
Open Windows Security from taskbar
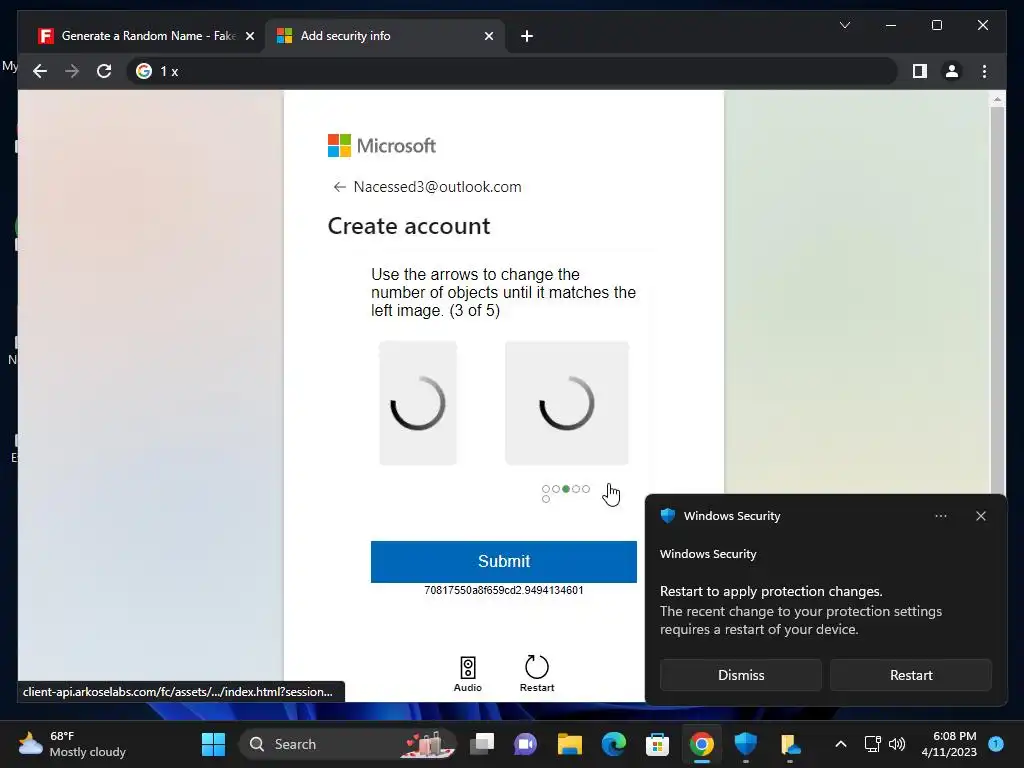(745, 744)
